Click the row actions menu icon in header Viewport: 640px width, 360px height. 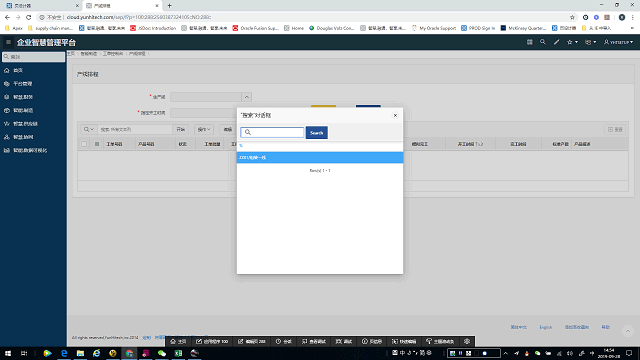click(x=97, y=144)
